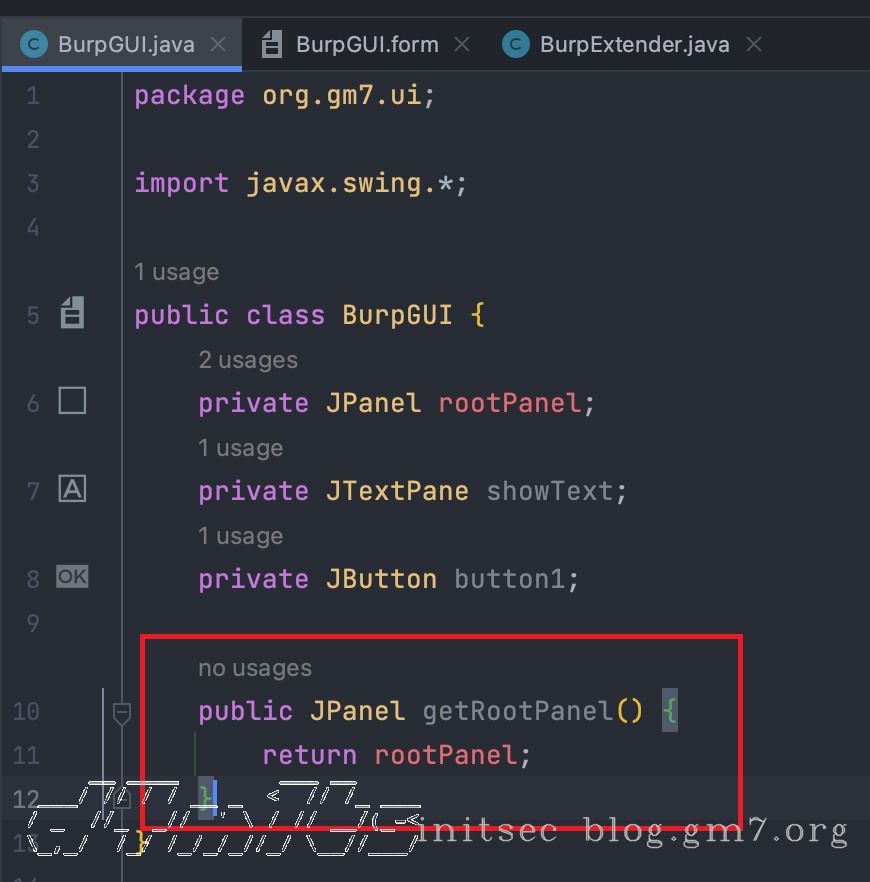Collapse the getRootPanel method using fold marker
The image size is (870, 882).
(122, 713)
